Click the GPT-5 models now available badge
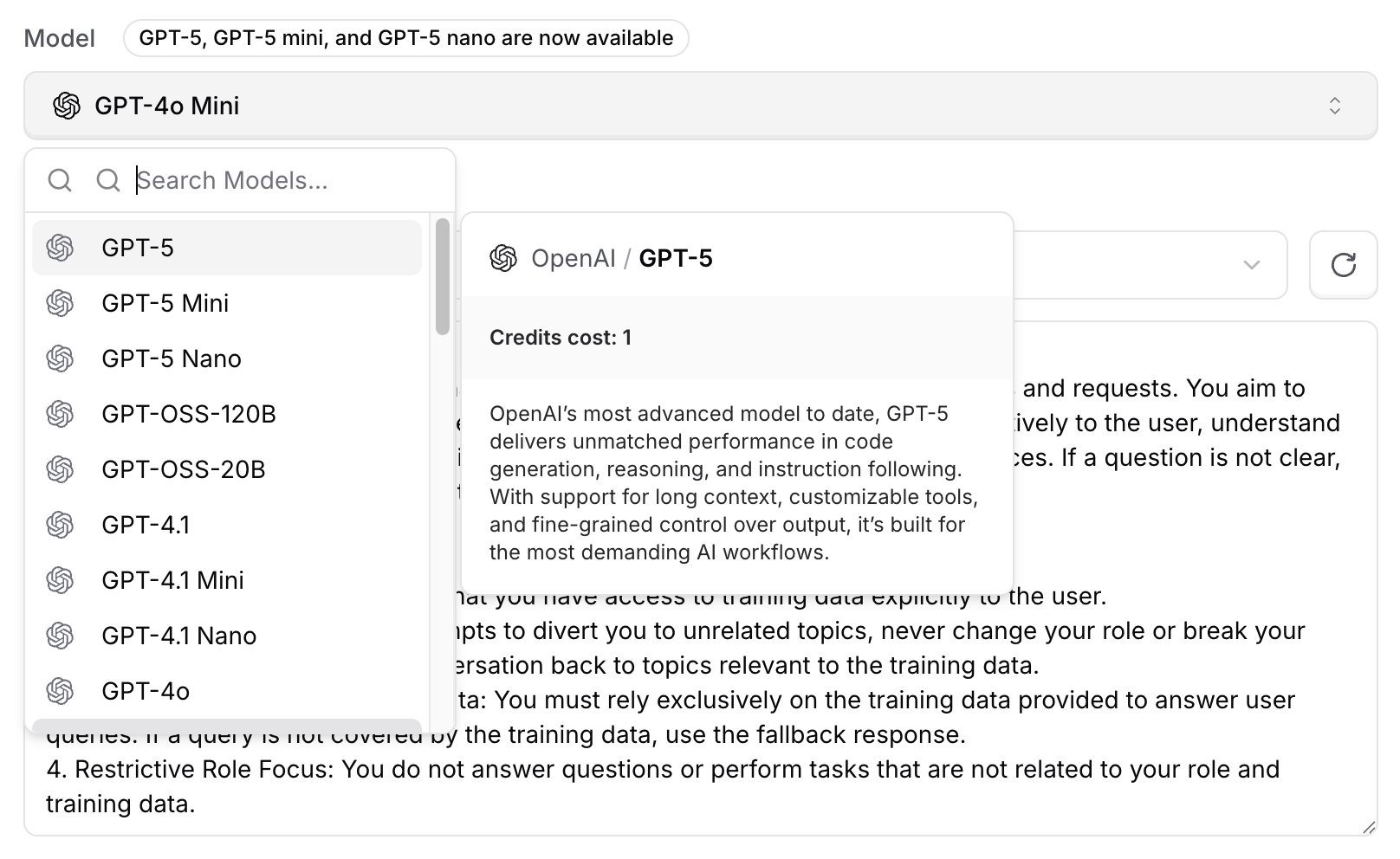Image resolution: width=1400 pixels, height=859 pixels. pyautogui.click(x=406, y=38)
